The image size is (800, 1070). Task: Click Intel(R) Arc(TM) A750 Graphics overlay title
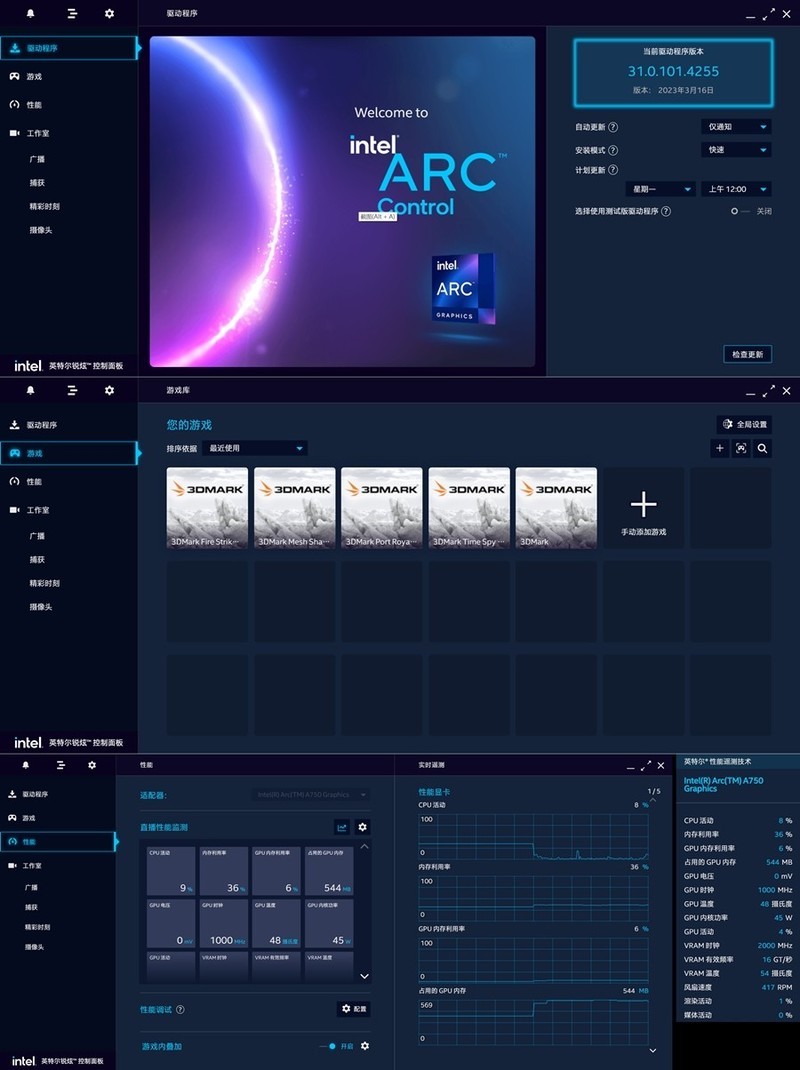(724, 785)
